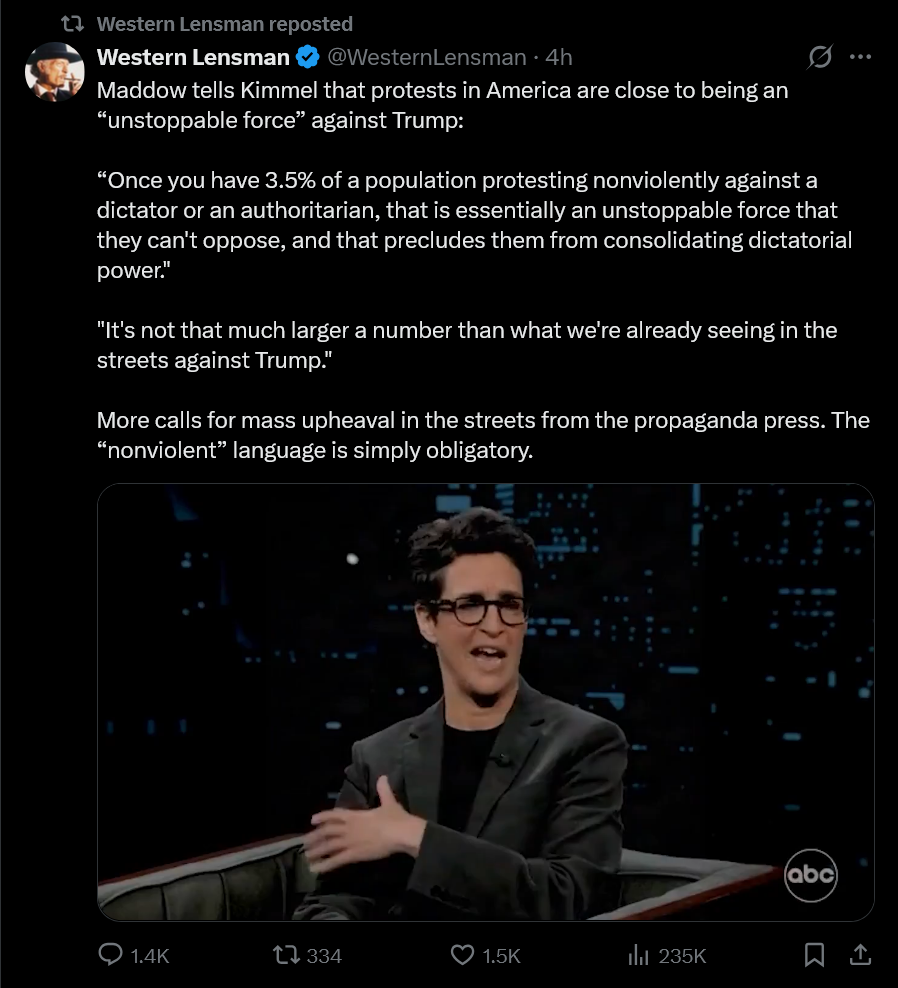
Task: Click the repost arrows icon below video
Action: coord(285,955)
